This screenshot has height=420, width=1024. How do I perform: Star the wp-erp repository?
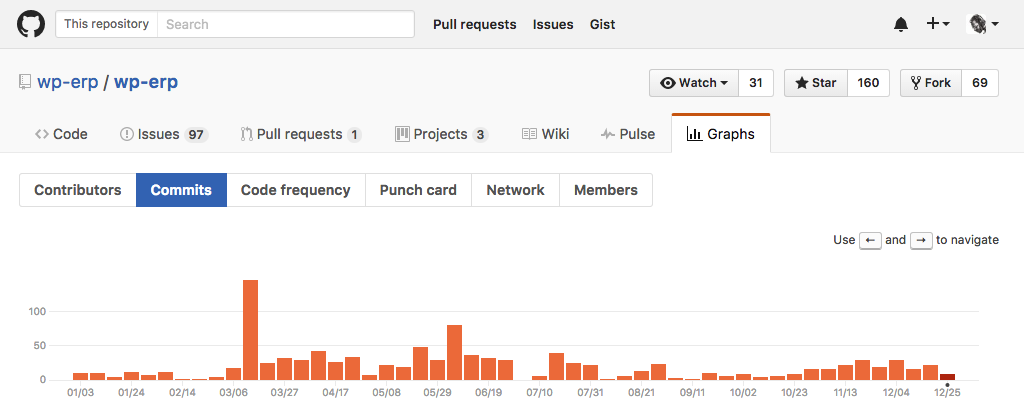(x=816, y=83)
